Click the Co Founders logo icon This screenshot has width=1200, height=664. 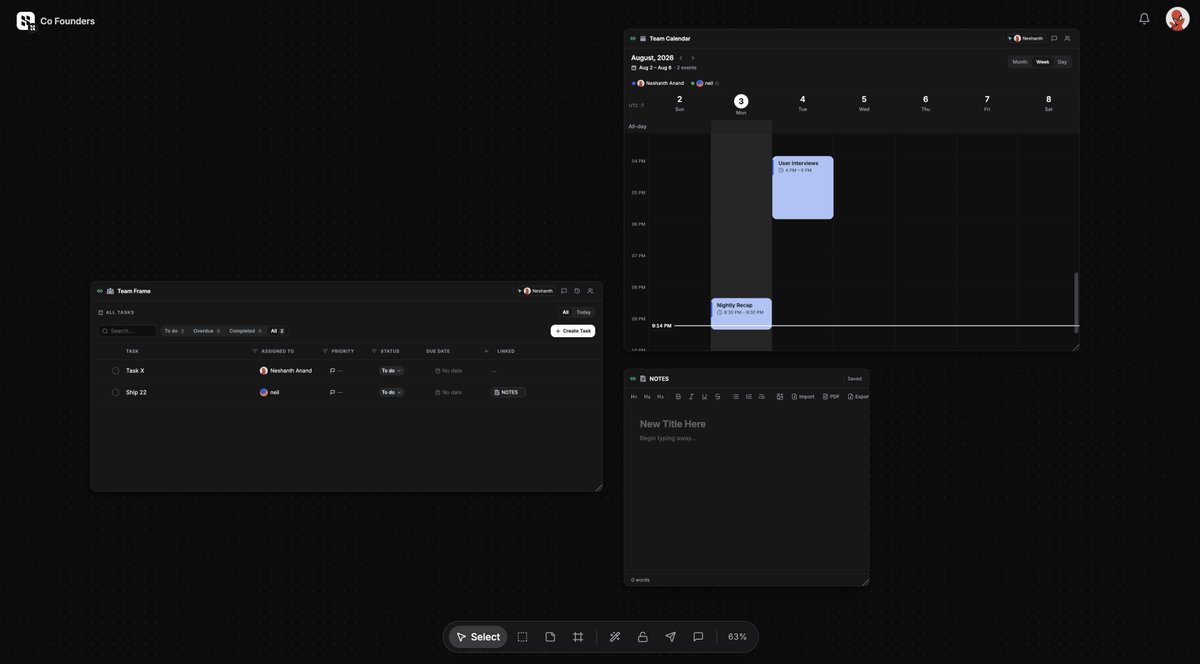tap(26, 21)
